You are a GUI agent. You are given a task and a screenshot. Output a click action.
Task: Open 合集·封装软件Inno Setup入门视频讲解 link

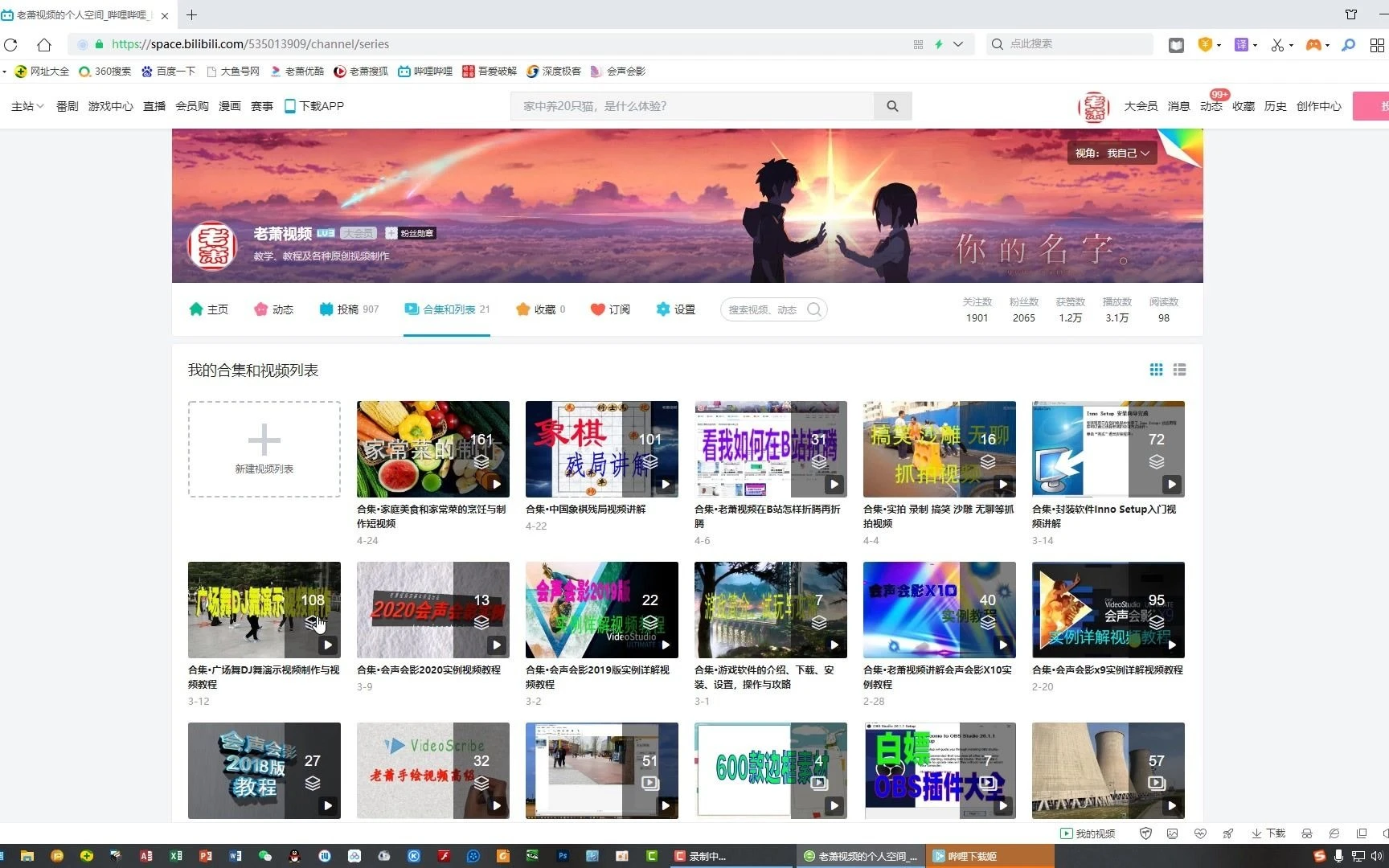pyautogui.click(x=1104, y=516)
